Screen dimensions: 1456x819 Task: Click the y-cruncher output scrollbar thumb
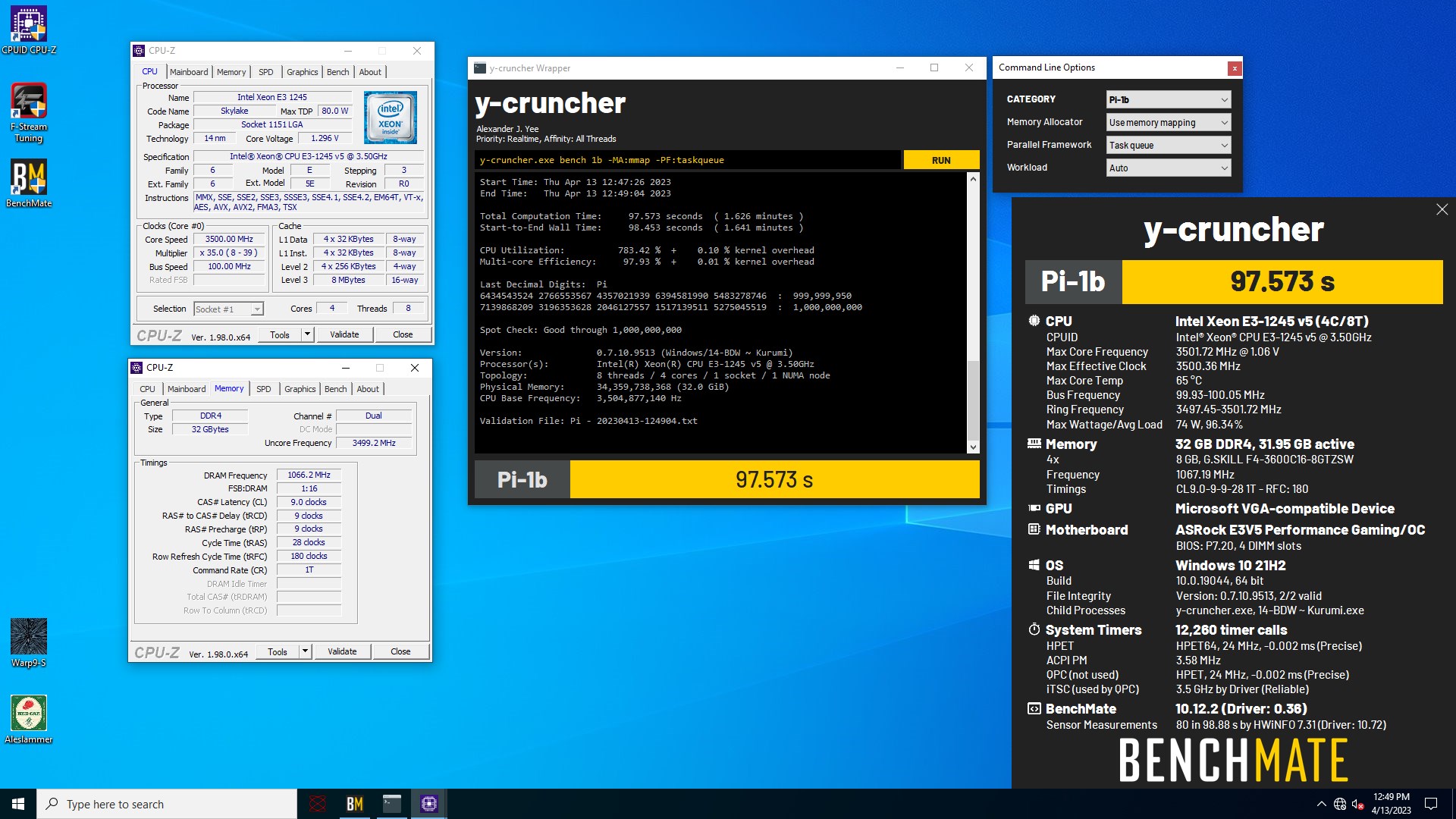(973, 400)
